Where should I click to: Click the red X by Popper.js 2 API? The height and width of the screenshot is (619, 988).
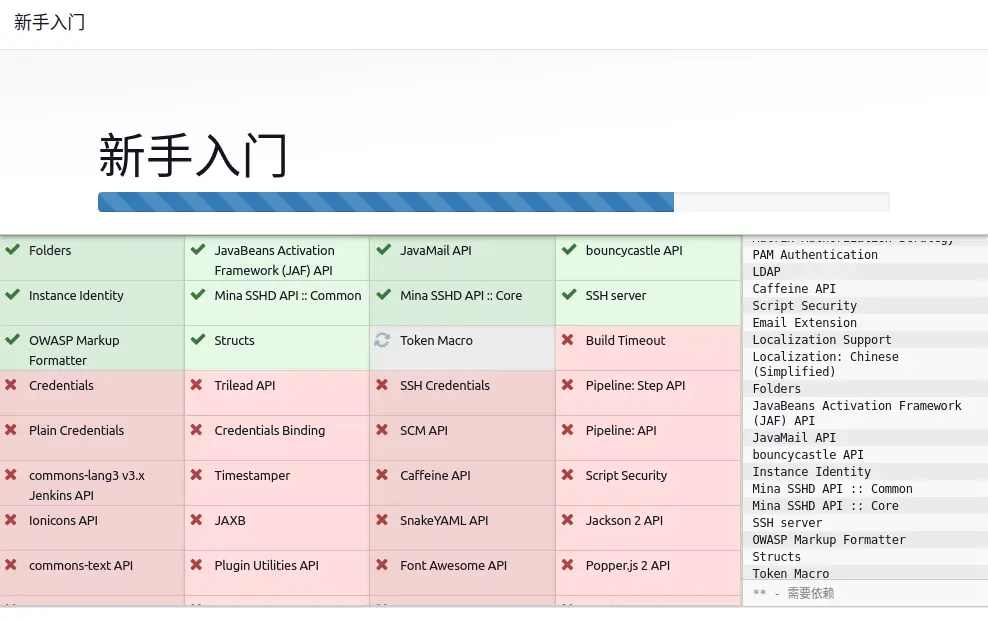[x=568, y=565]
